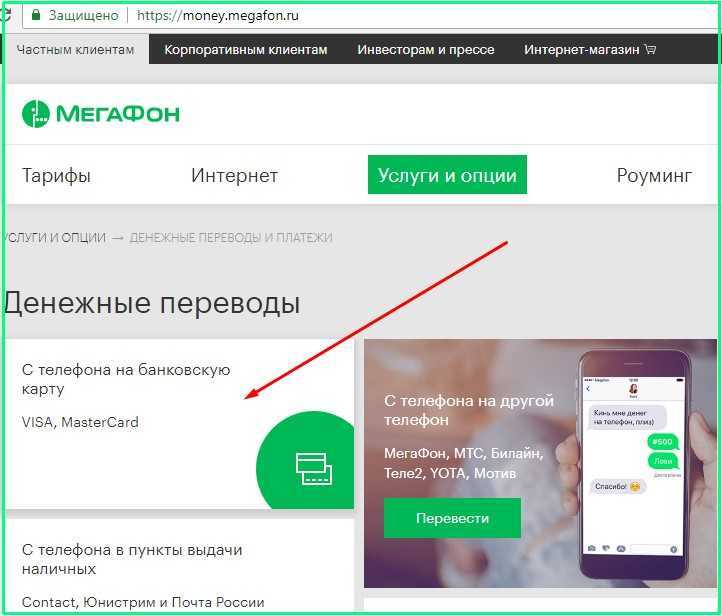
Task: Click the shopping cart icon
Action: point(651,49)
